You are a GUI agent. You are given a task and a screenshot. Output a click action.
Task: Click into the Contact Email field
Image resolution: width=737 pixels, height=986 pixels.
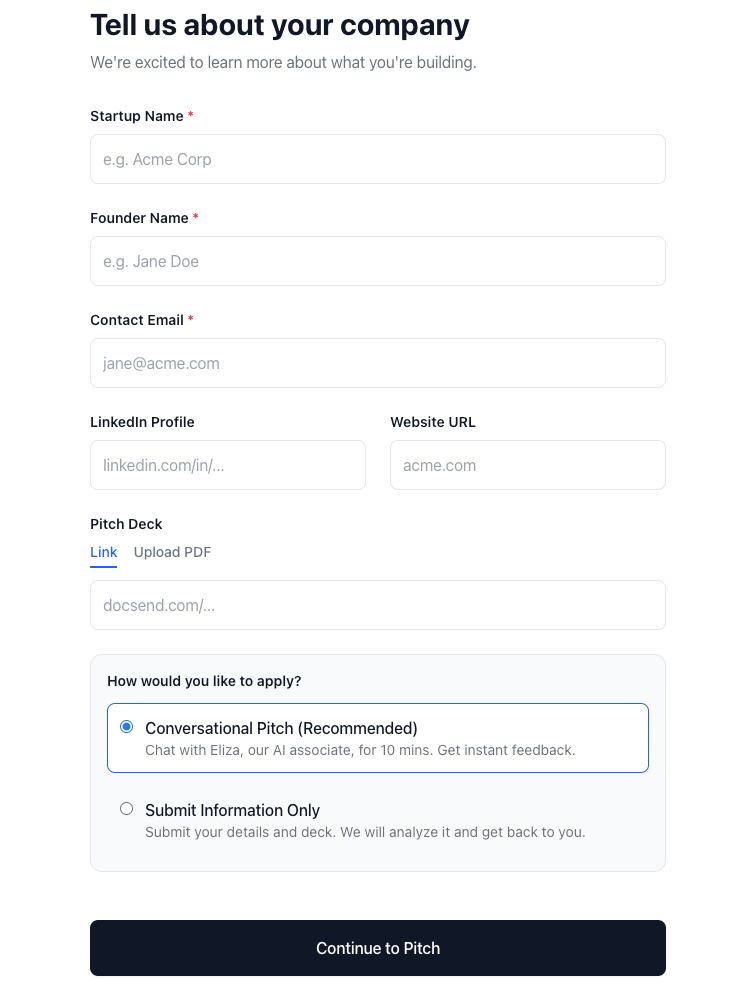click(377, 363)
